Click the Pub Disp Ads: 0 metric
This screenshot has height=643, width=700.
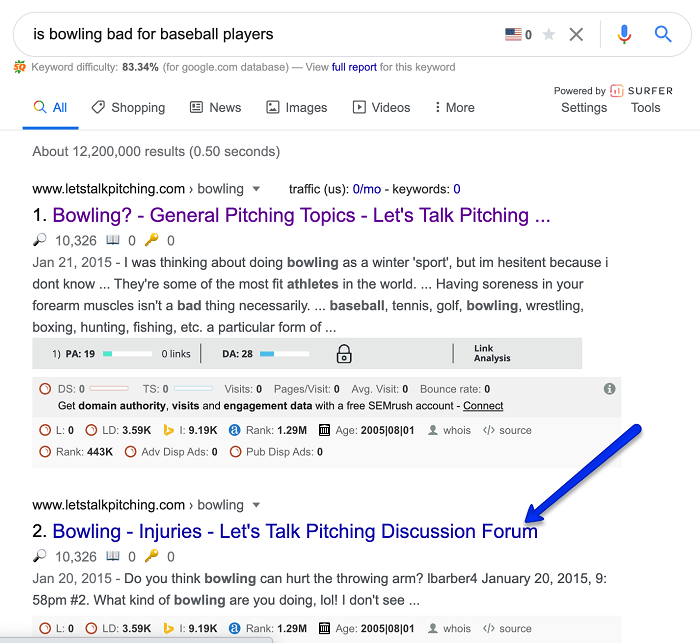[276, 452]
